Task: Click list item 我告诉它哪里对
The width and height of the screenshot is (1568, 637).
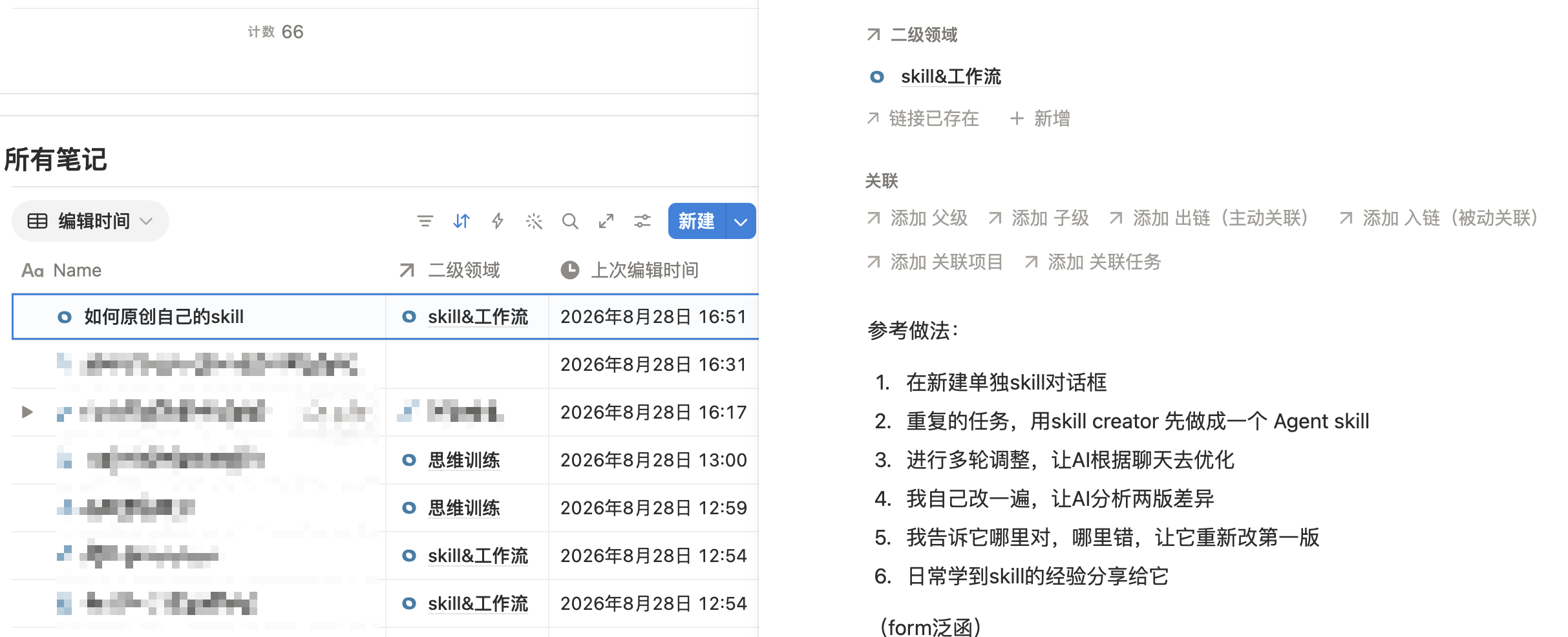Action: 1113,538
